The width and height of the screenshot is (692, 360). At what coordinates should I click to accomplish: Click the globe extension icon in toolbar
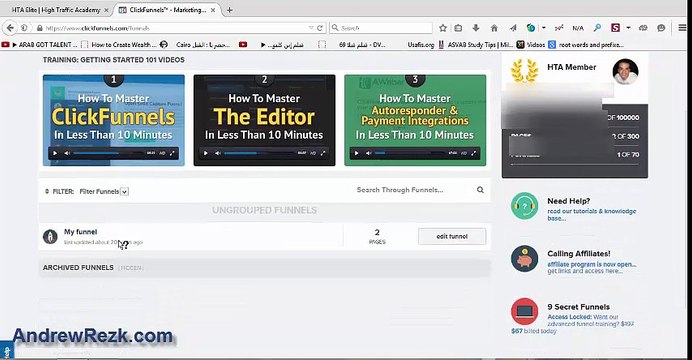(x=531, y=28)
